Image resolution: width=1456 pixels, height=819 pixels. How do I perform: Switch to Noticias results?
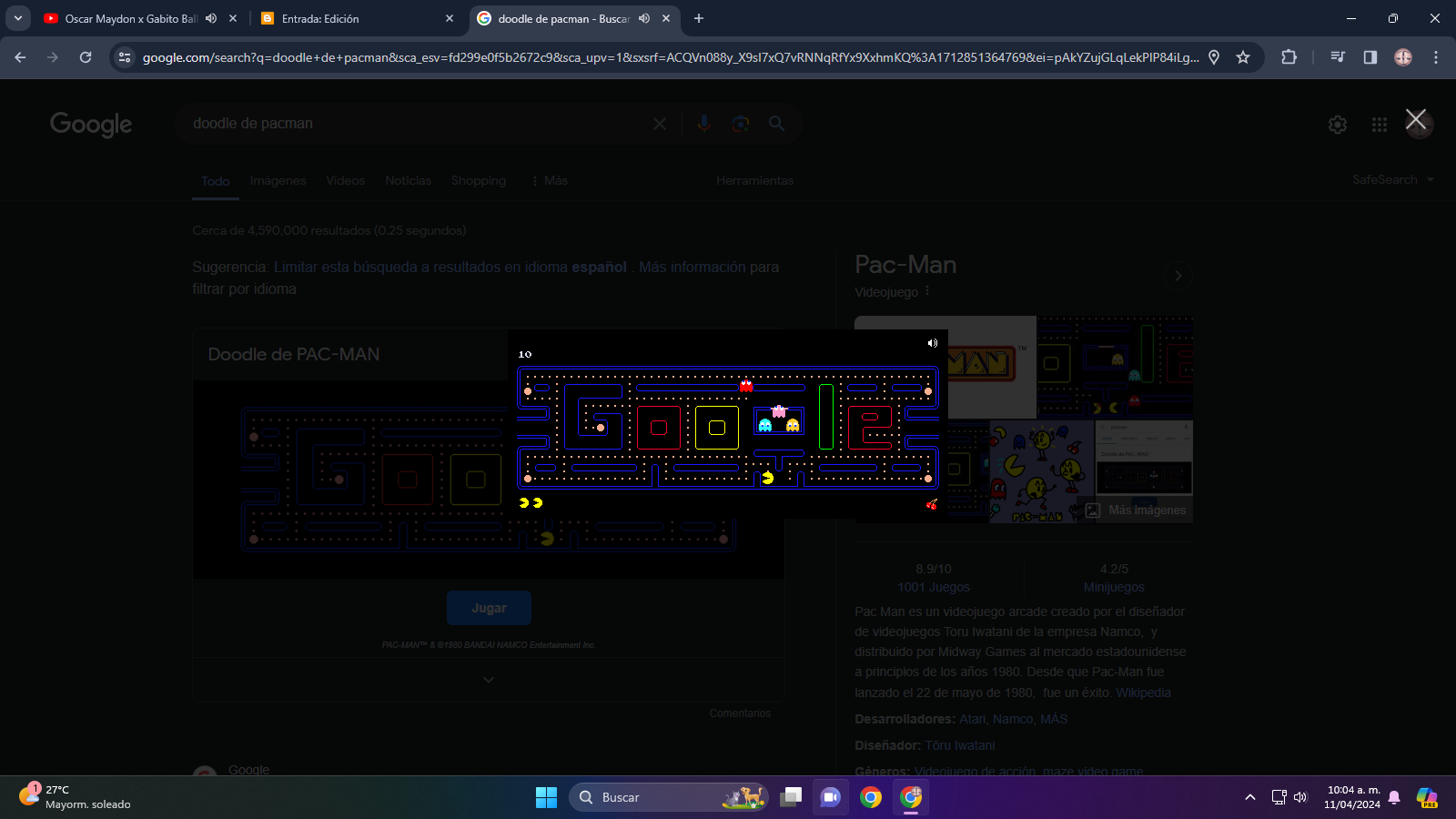[409, 181]
